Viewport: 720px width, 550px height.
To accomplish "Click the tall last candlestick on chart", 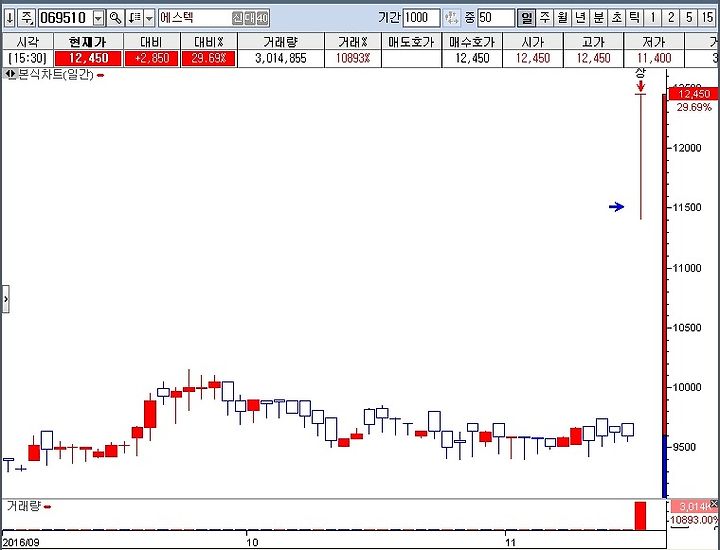I will (641, 156).
